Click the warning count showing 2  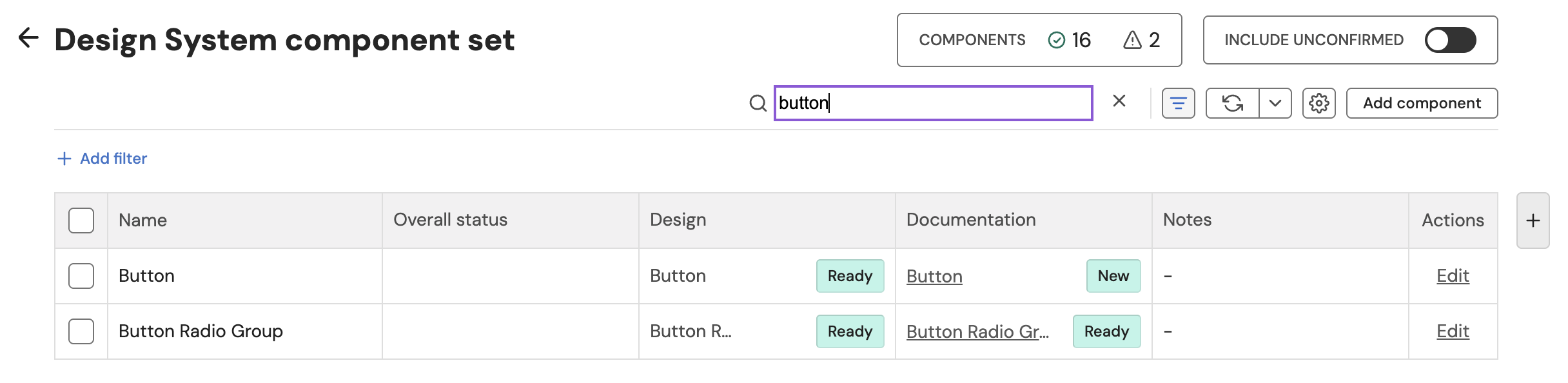coord(1142,40)
